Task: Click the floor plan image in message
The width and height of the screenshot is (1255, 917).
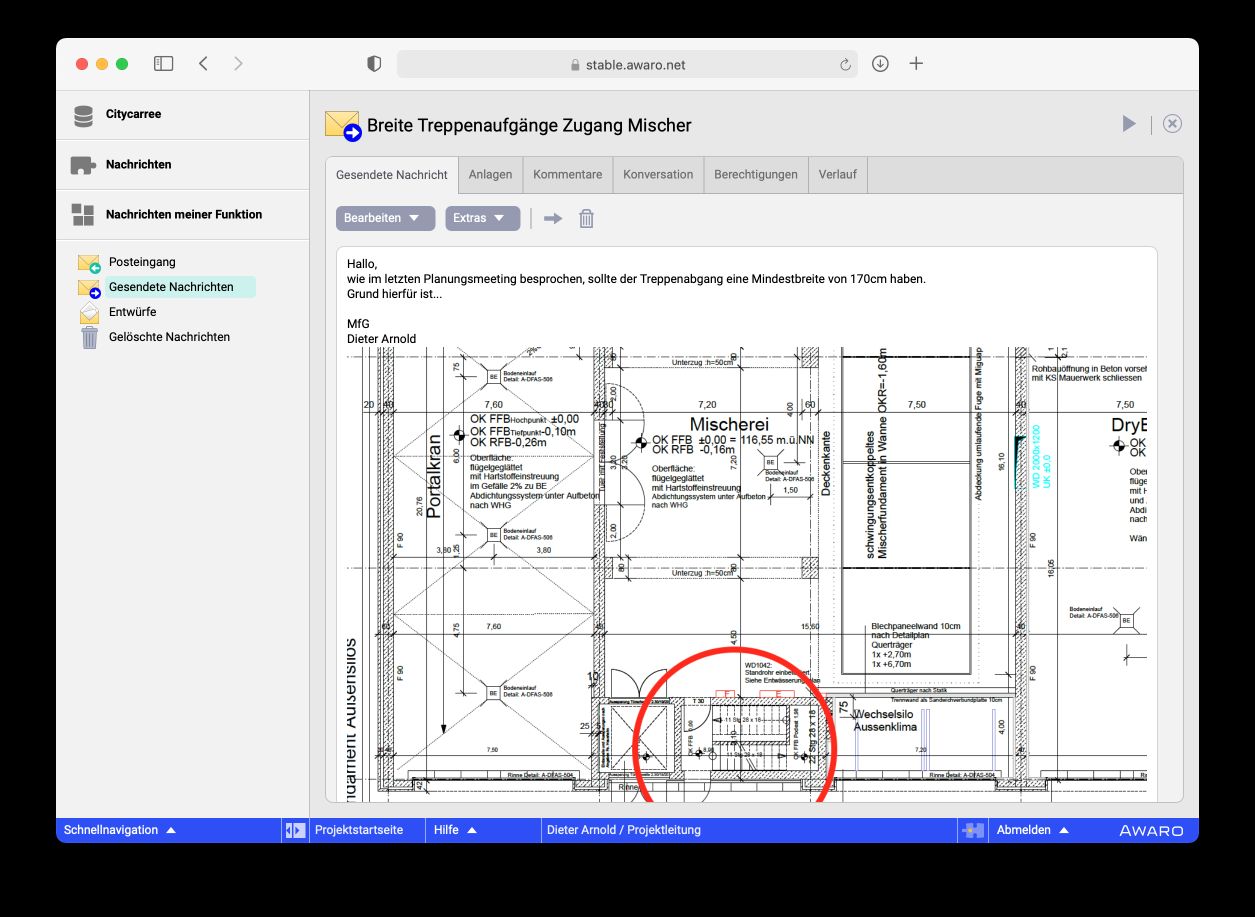Action: [746, 574]
